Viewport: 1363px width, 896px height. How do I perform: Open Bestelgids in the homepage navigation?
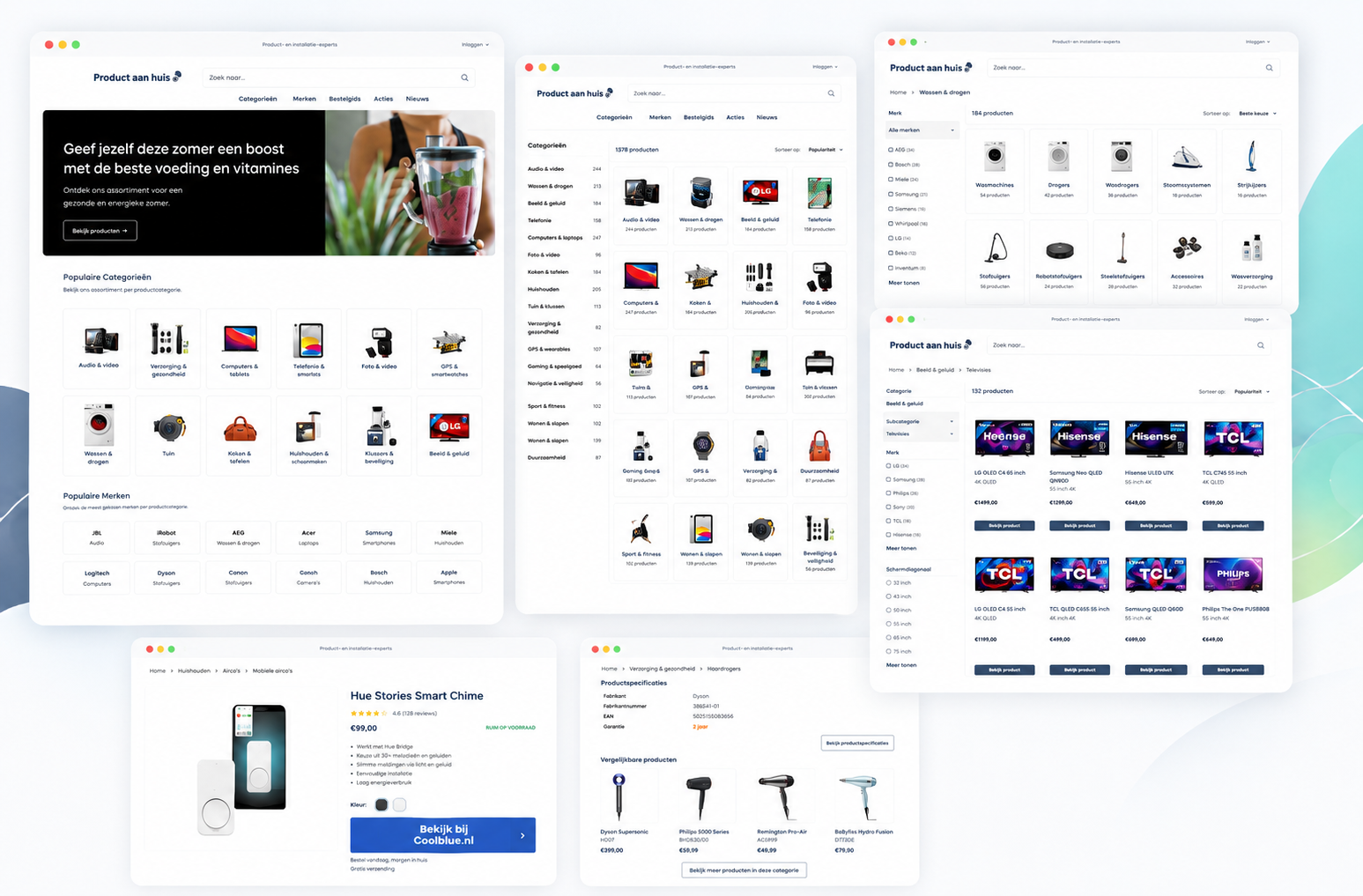[344, 100]
